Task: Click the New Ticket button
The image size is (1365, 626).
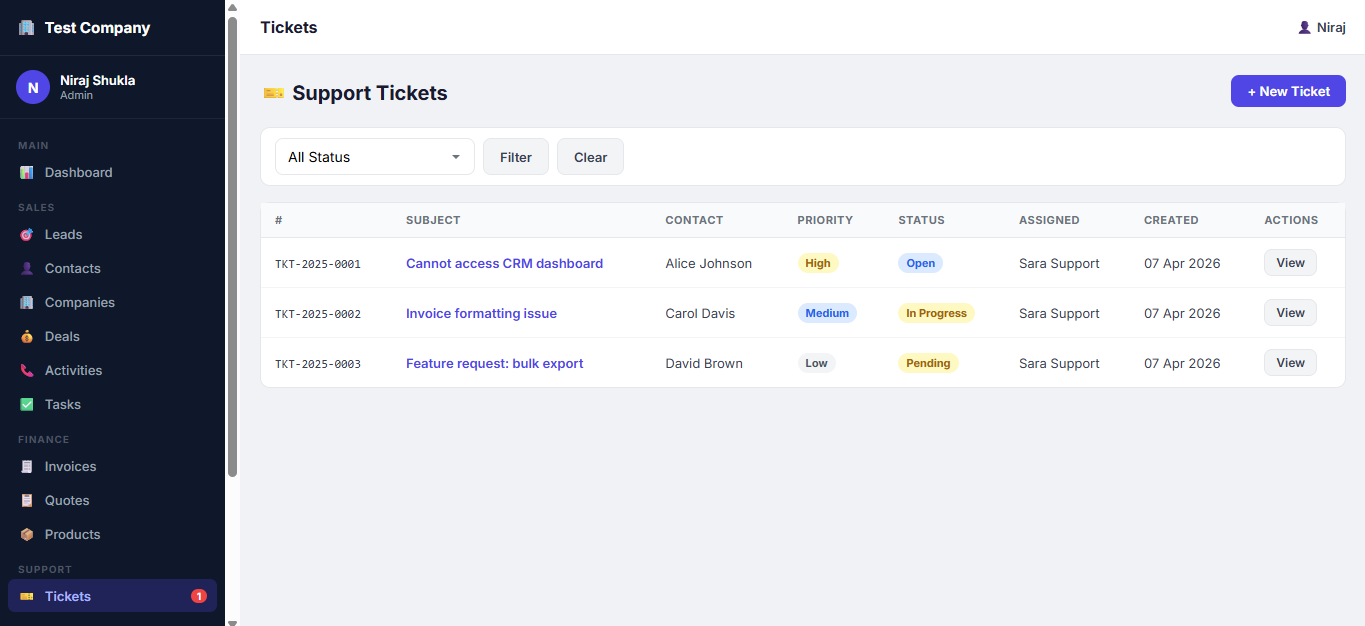Action: pyautogui.click(x=1288, y=91)
